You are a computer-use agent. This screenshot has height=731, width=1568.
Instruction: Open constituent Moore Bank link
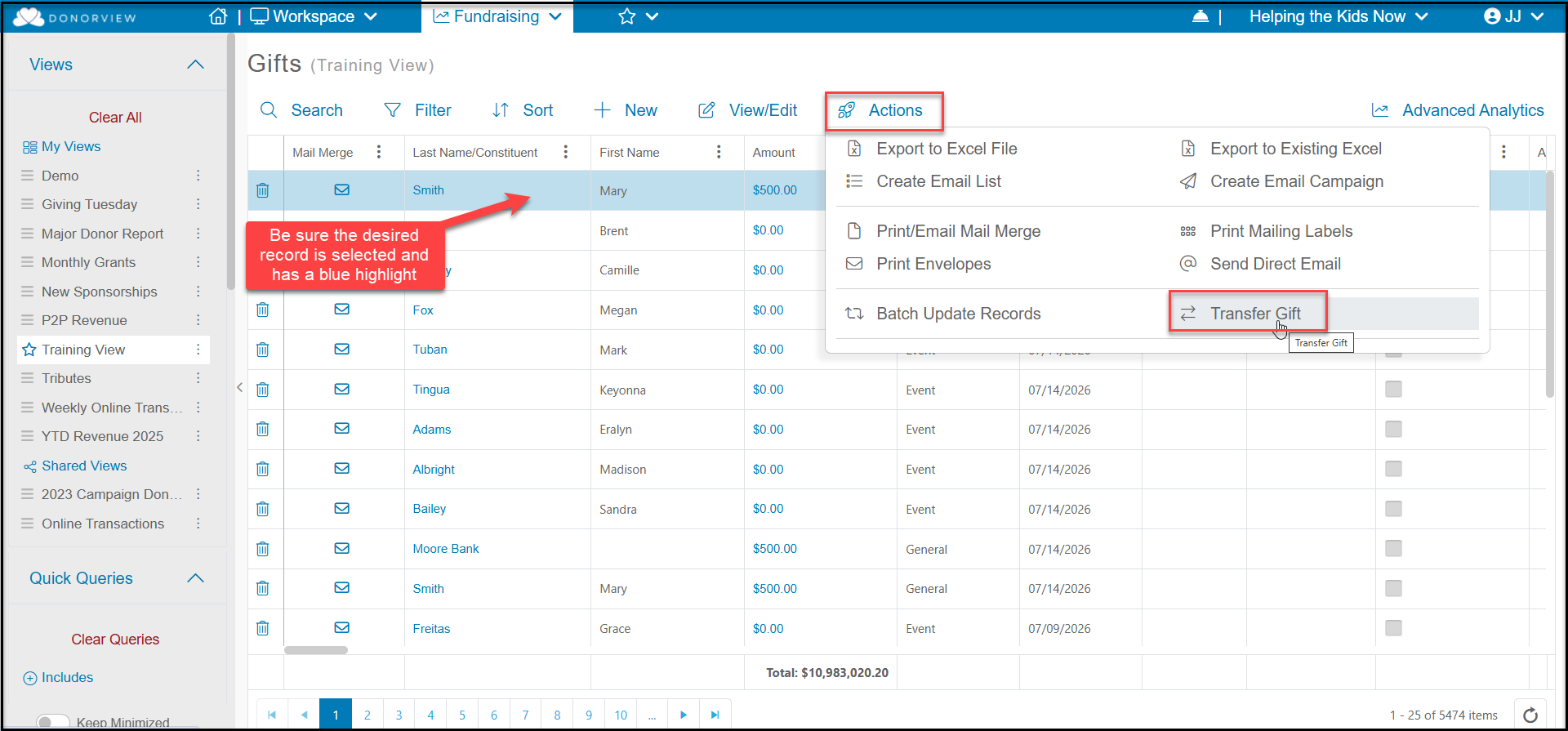tap(446, 549)
